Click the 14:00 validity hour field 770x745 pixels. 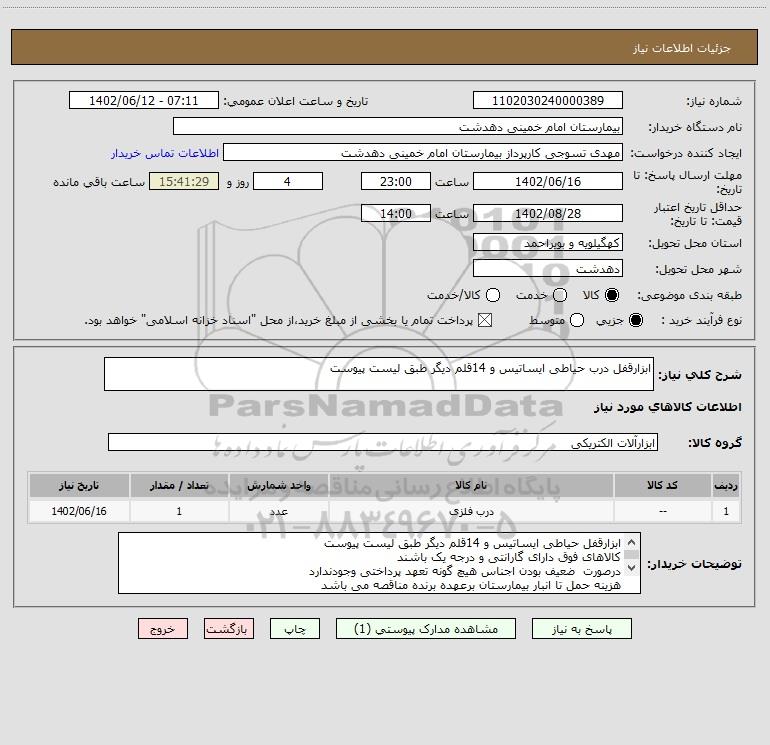396,213
